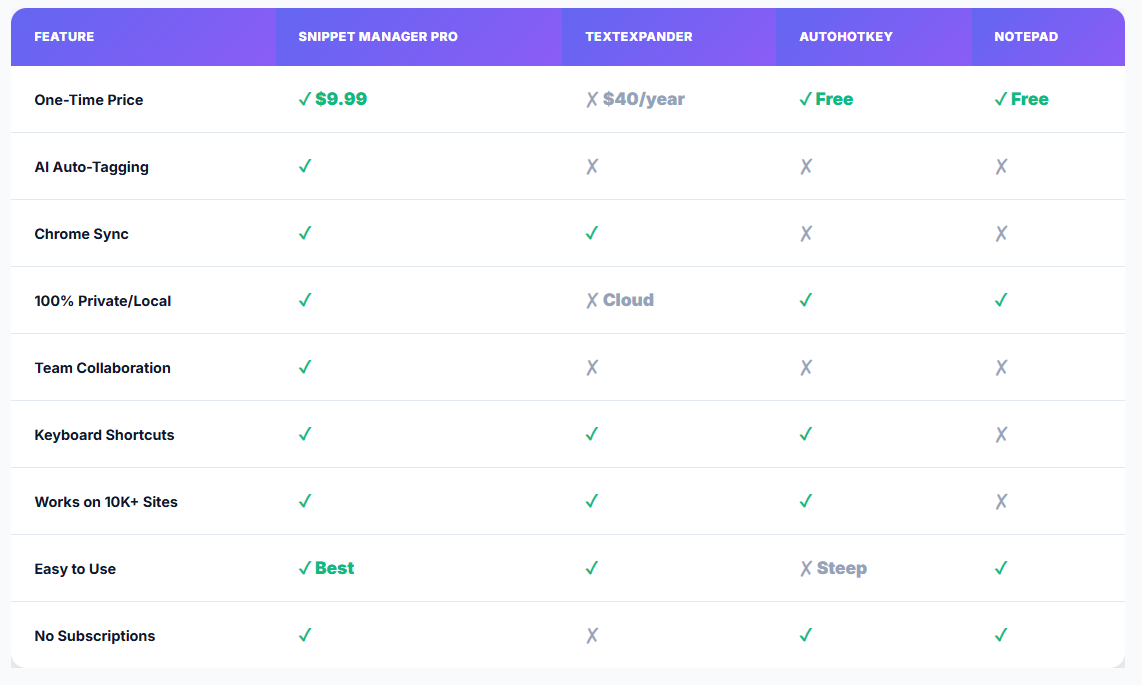1142x685 pixels.
Task: Click the TextExpander AI Auto-Tagging X mark
Action: 592,166
